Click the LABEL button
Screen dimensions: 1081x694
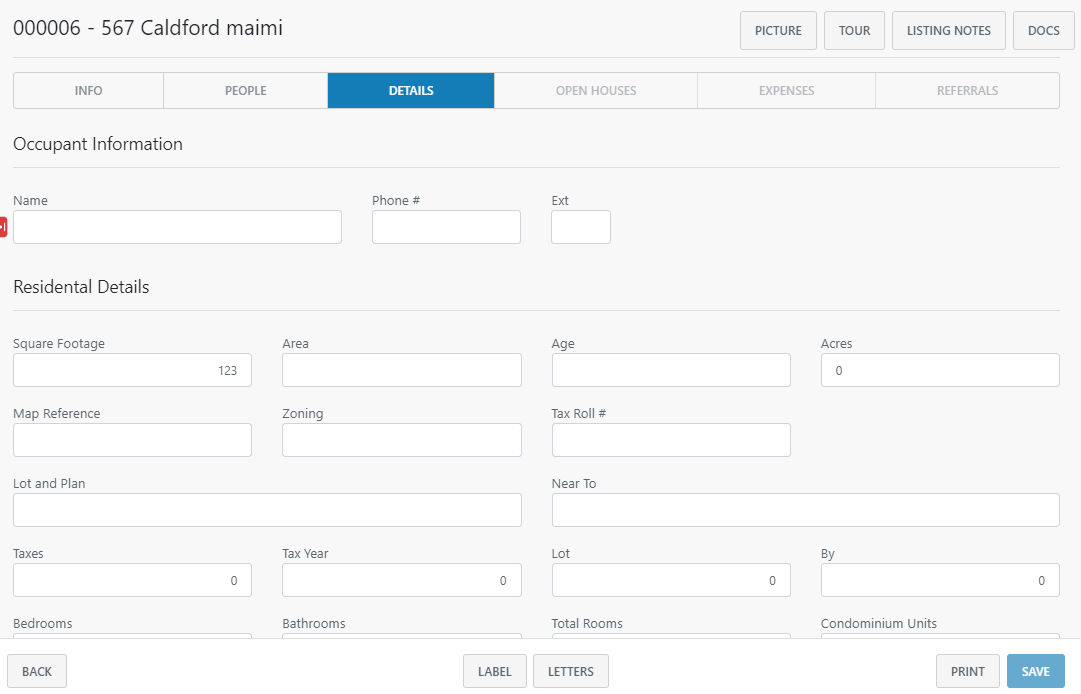click(x=494, y=670)
